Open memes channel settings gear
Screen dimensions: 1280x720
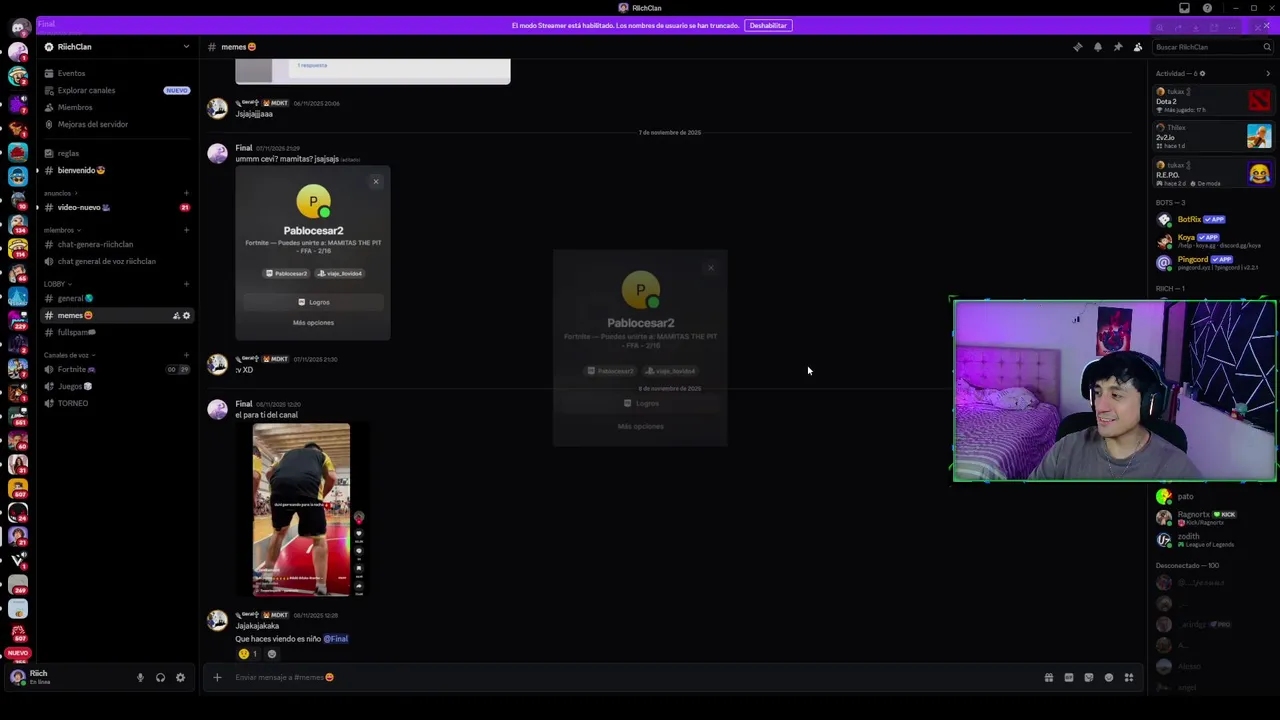pyautogui.click(x=186, y=316)
